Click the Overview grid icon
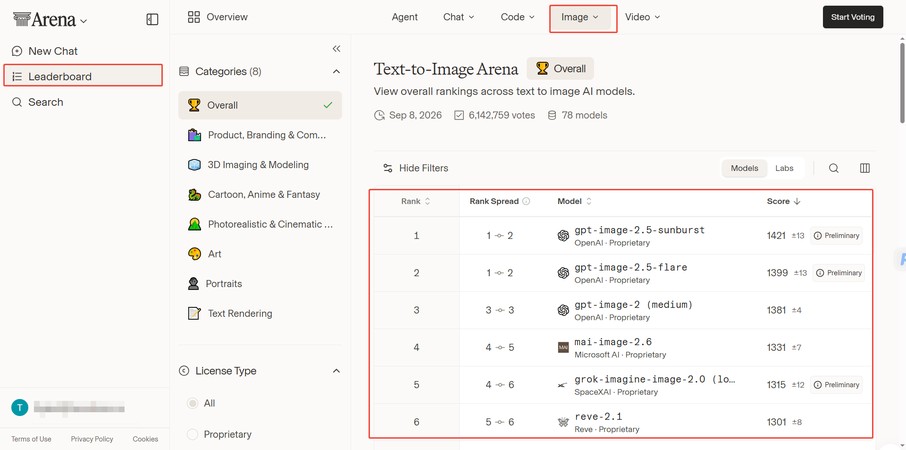 (x=194, y=17)
